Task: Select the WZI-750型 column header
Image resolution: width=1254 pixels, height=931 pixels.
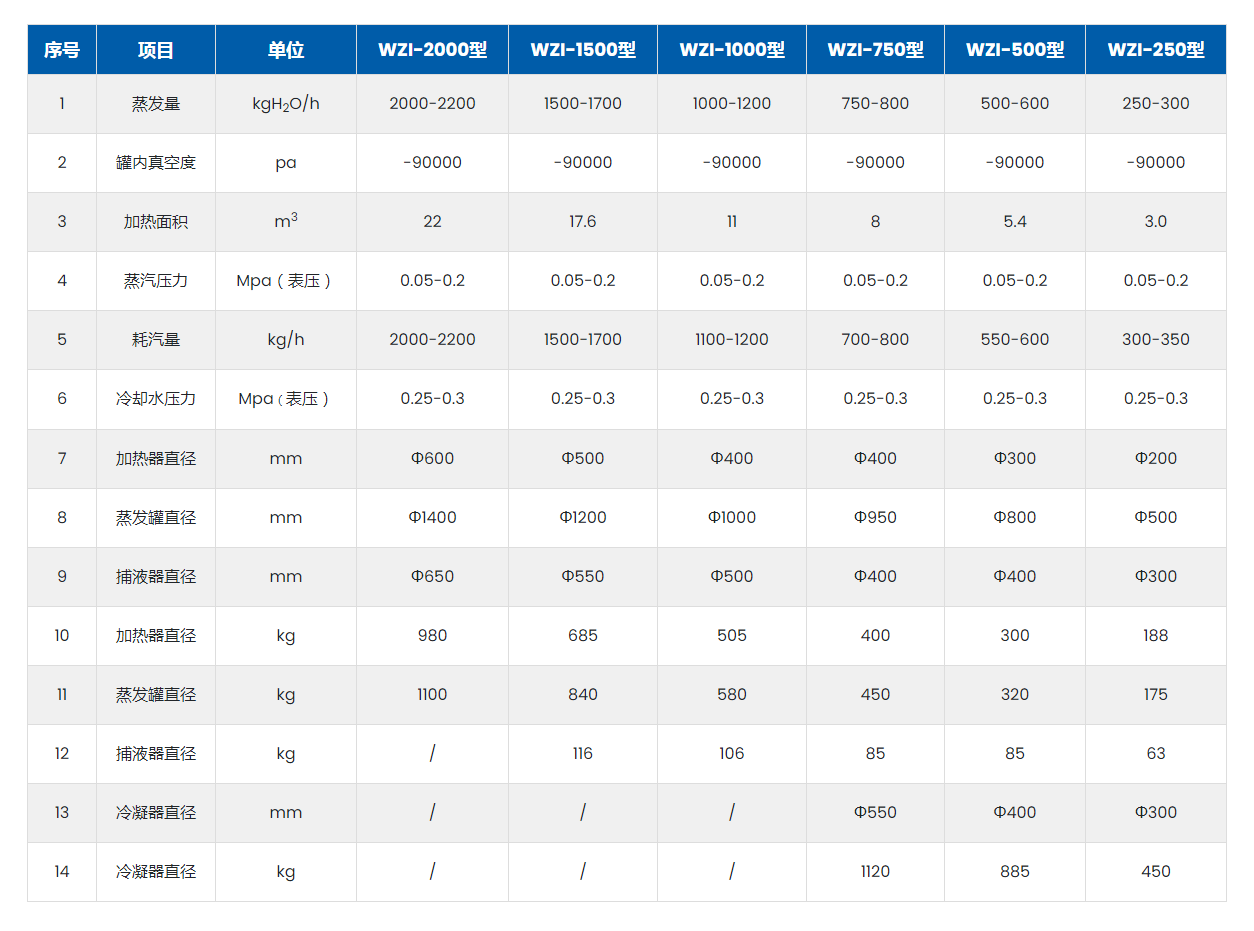Action: coord(875,50)
